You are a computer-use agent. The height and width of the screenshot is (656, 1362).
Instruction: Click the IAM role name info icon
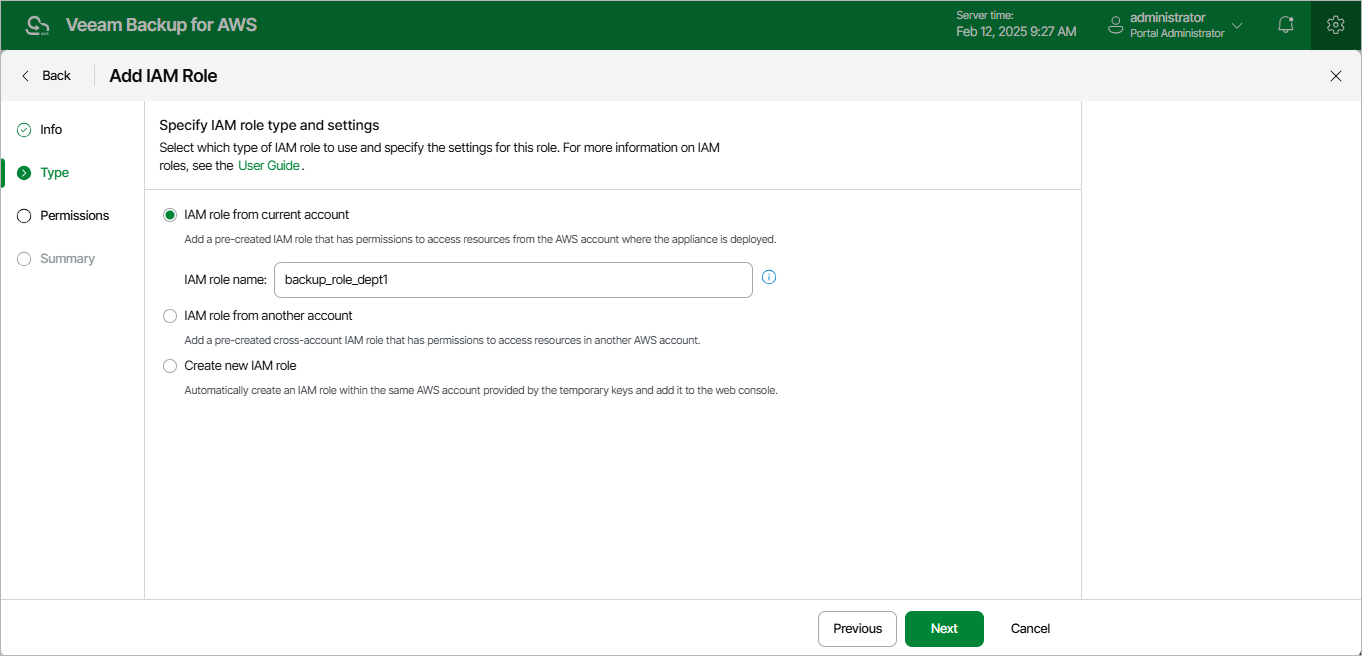[769, 277]
